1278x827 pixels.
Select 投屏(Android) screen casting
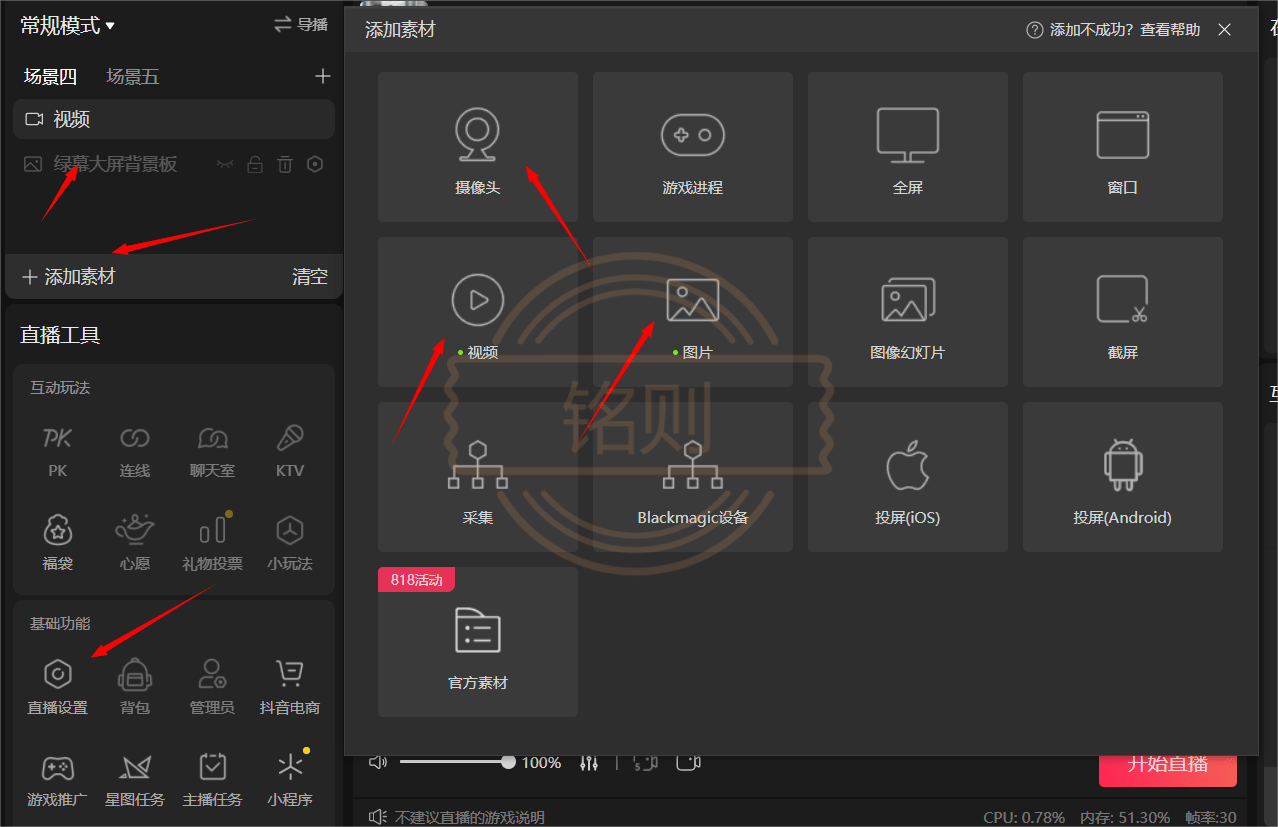click(x=1123, y=477)
